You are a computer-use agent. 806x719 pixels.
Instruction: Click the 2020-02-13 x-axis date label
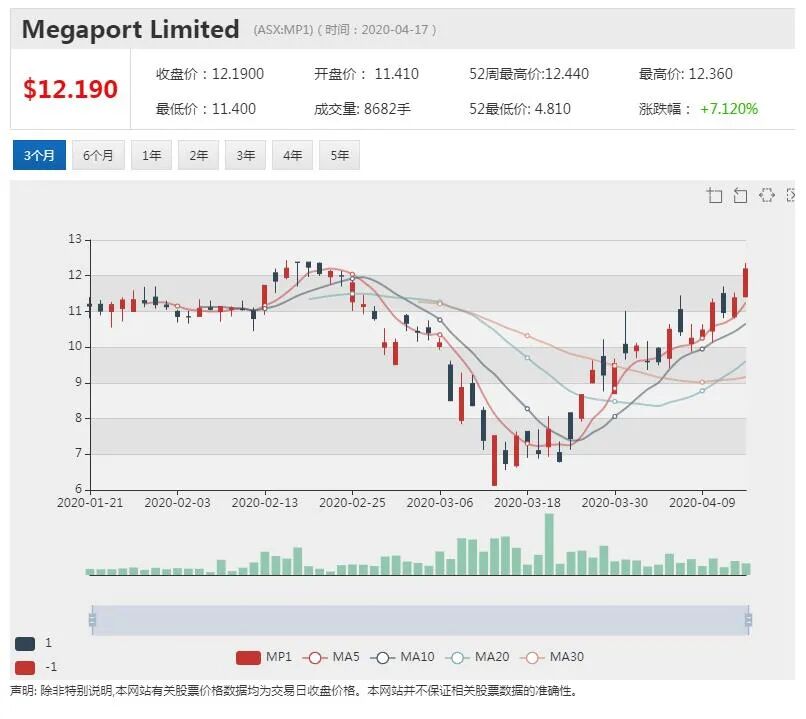tap(265, 503)
